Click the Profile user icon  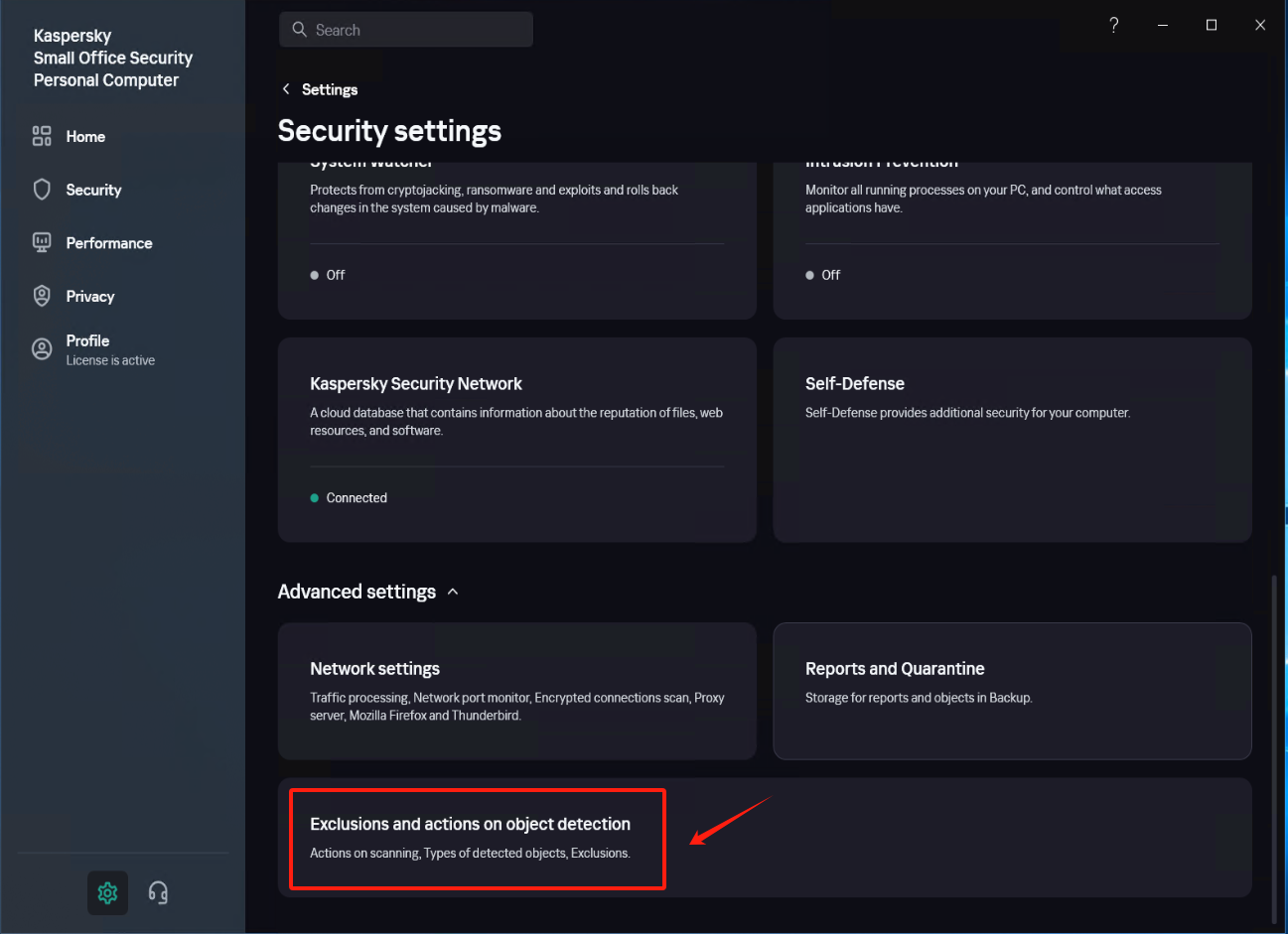pyautogui.click(x=42, y=348)
